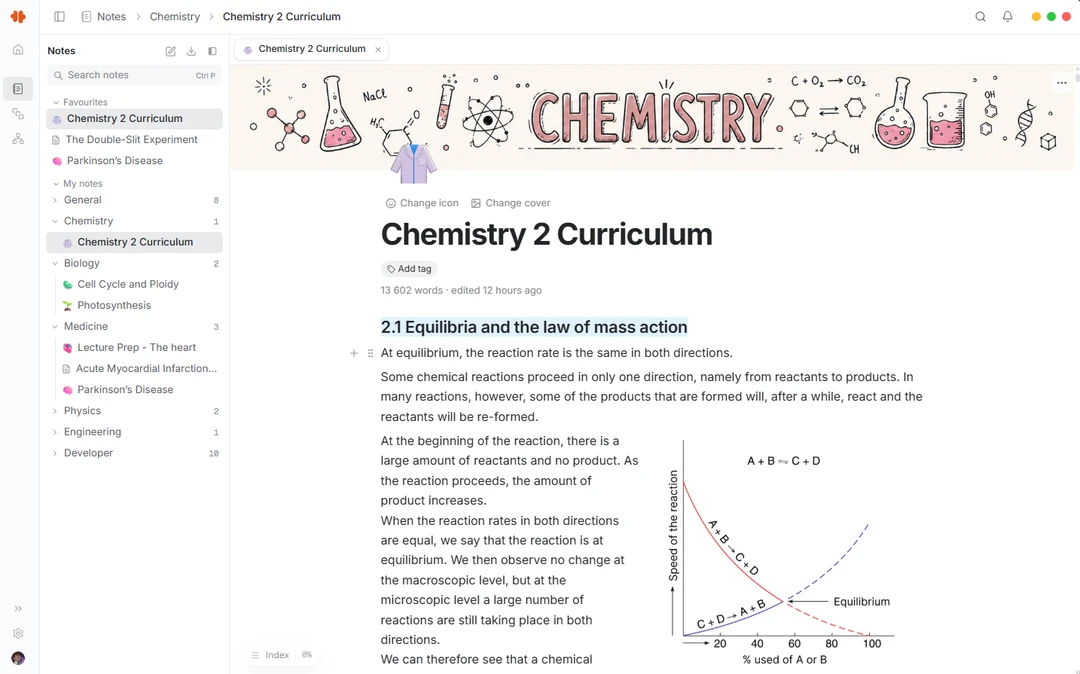
Task: Click the notes icon in the breadcrumb
Action: (86, 17)
